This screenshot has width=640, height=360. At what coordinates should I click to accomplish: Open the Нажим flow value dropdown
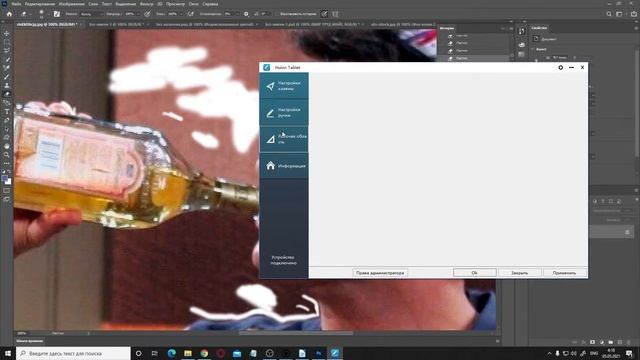pos(176,14)
